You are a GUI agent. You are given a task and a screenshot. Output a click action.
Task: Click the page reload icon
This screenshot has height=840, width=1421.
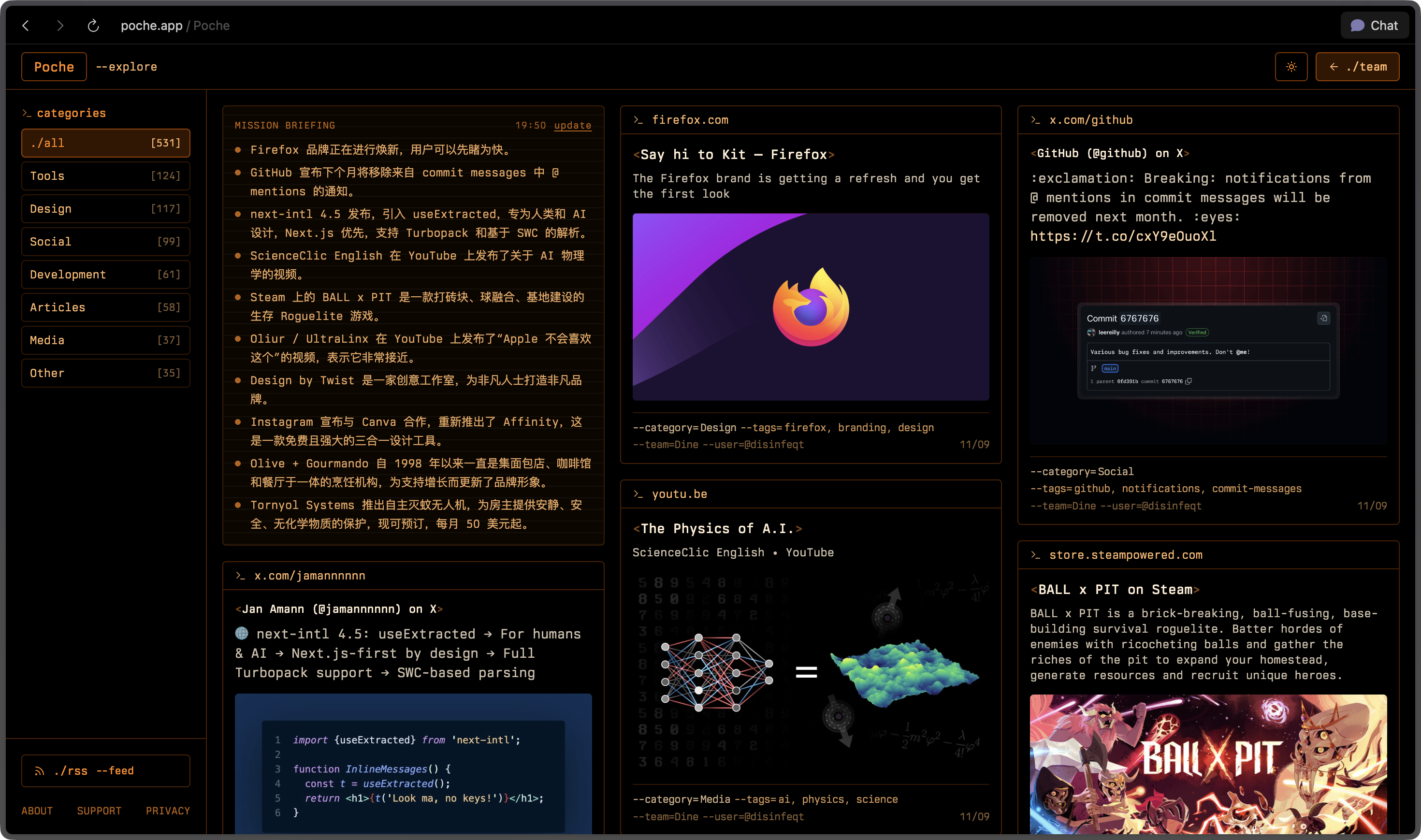(94, 26)
